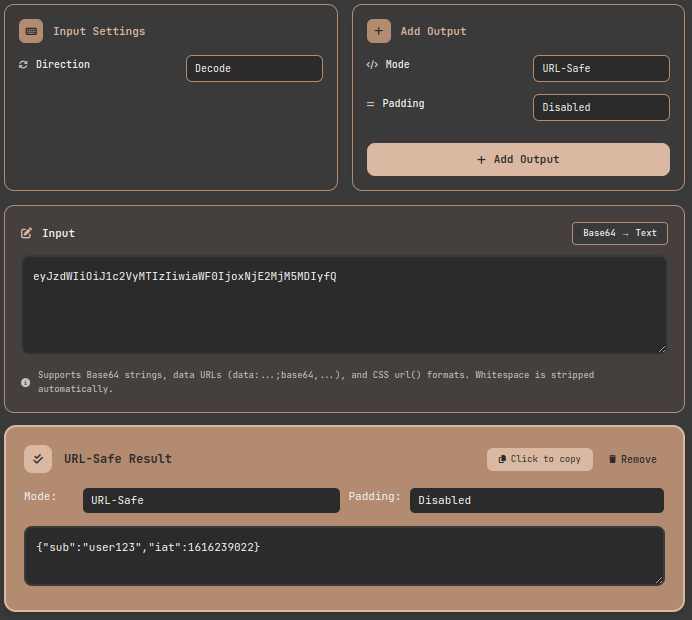
Task: Open the result Mode dropdown URL-Safe
Action: [x=211, y=500]
